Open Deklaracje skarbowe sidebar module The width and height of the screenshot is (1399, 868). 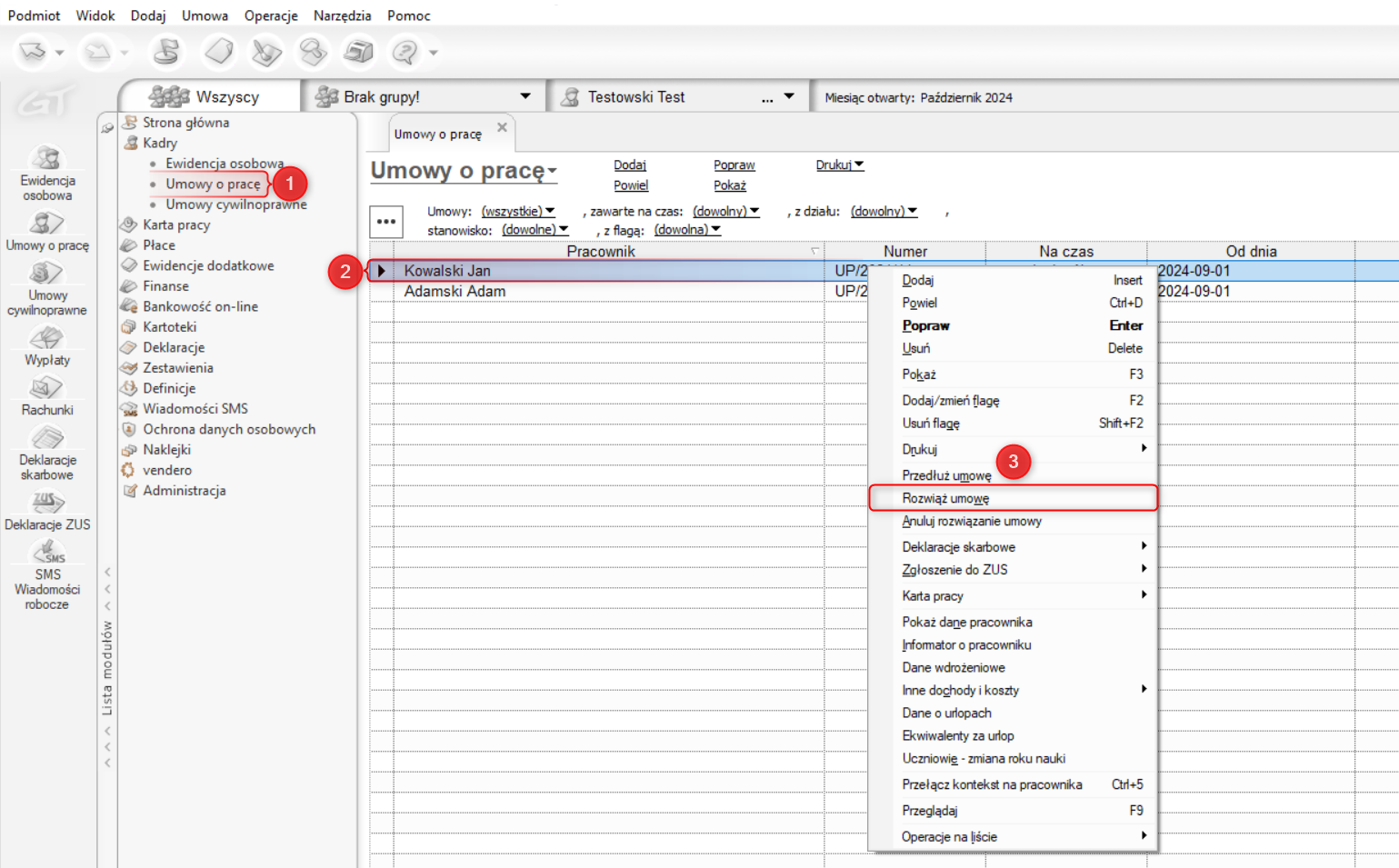(47, 453)
